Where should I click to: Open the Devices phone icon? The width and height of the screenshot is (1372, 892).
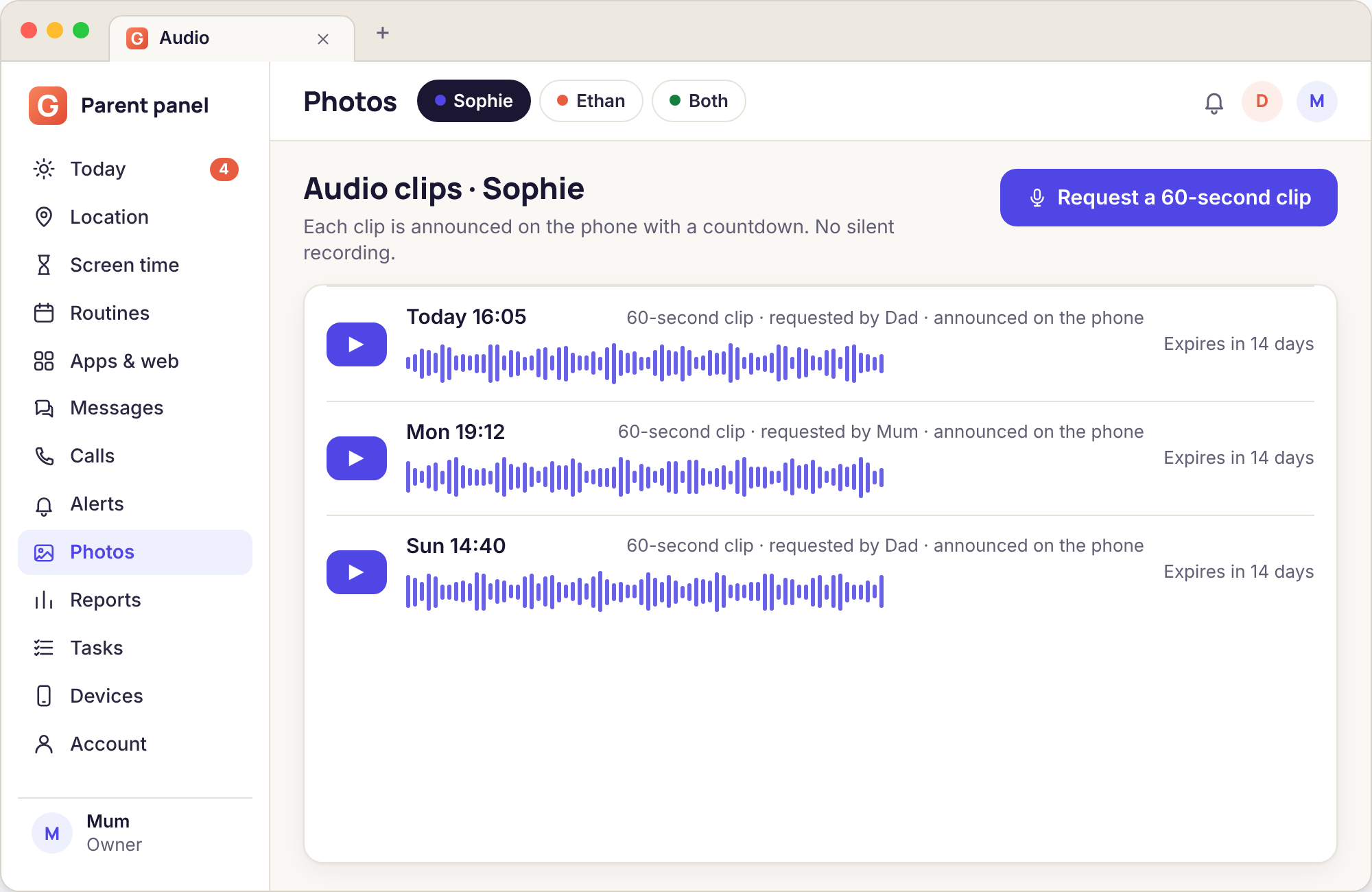44,696
